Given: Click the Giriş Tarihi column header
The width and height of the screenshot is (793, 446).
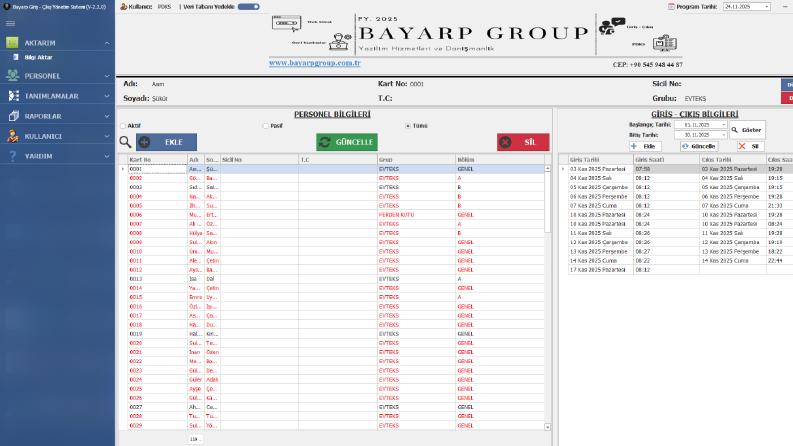Looking at the screenshot, I should pyautogui.click(x=600, y=159).
